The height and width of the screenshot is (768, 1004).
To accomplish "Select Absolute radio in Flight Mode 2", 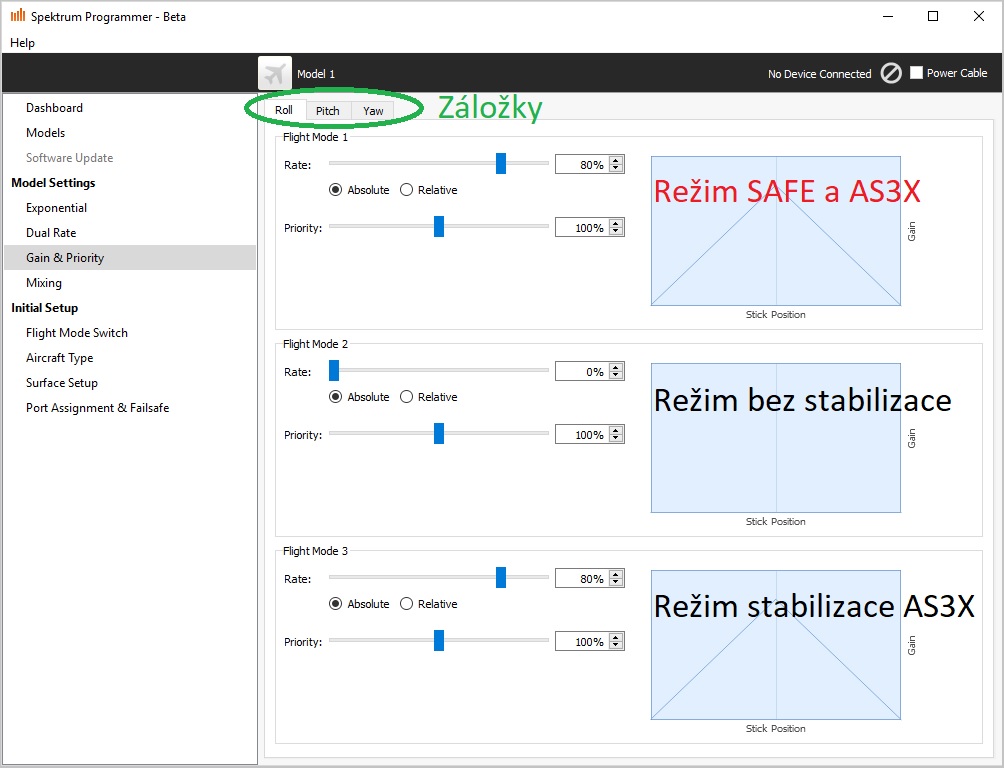I will 336,397.
